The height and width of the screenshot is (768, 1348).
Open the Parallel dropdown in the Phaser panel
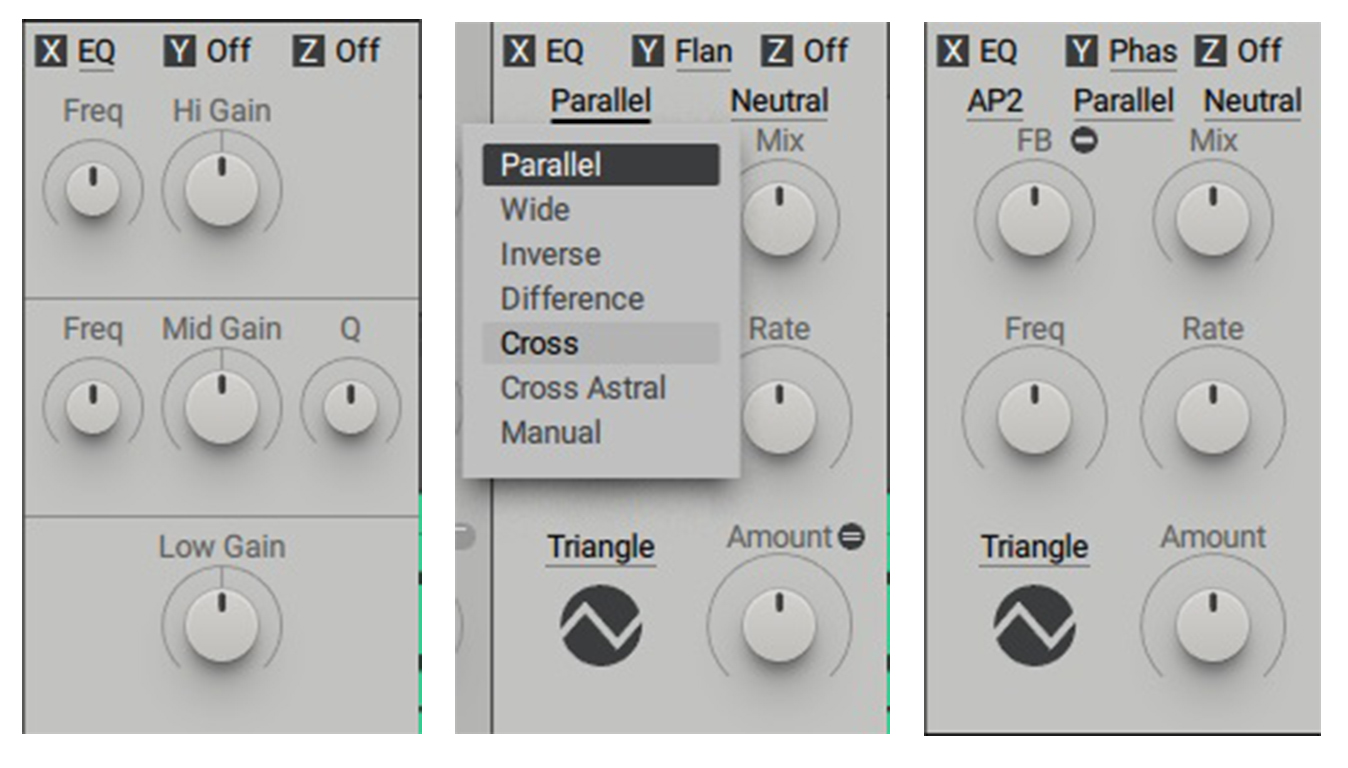(1124, 102)
